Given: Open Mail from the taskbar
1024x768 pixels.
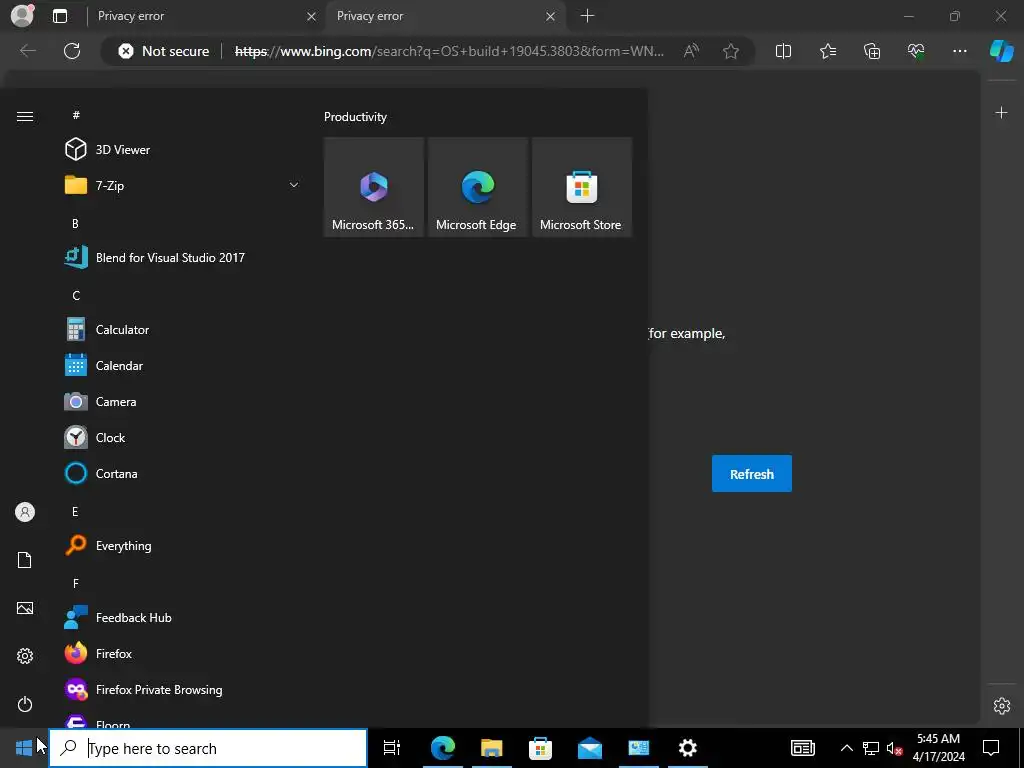Looking at the screenshot, I should [x=590, y=748].
